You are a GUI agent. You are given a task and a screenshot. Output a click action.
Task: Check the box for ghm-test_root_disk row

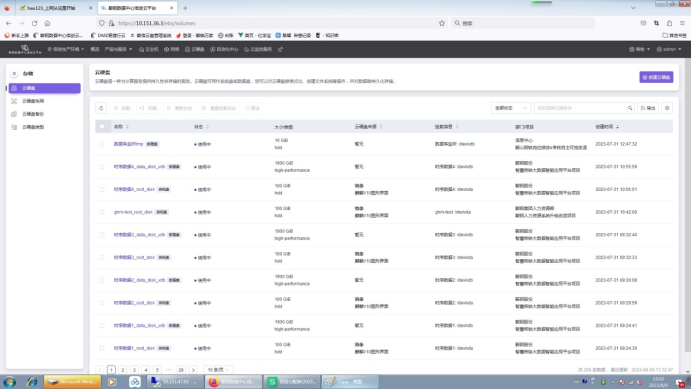pyautogui.click(x=102, y=212)
